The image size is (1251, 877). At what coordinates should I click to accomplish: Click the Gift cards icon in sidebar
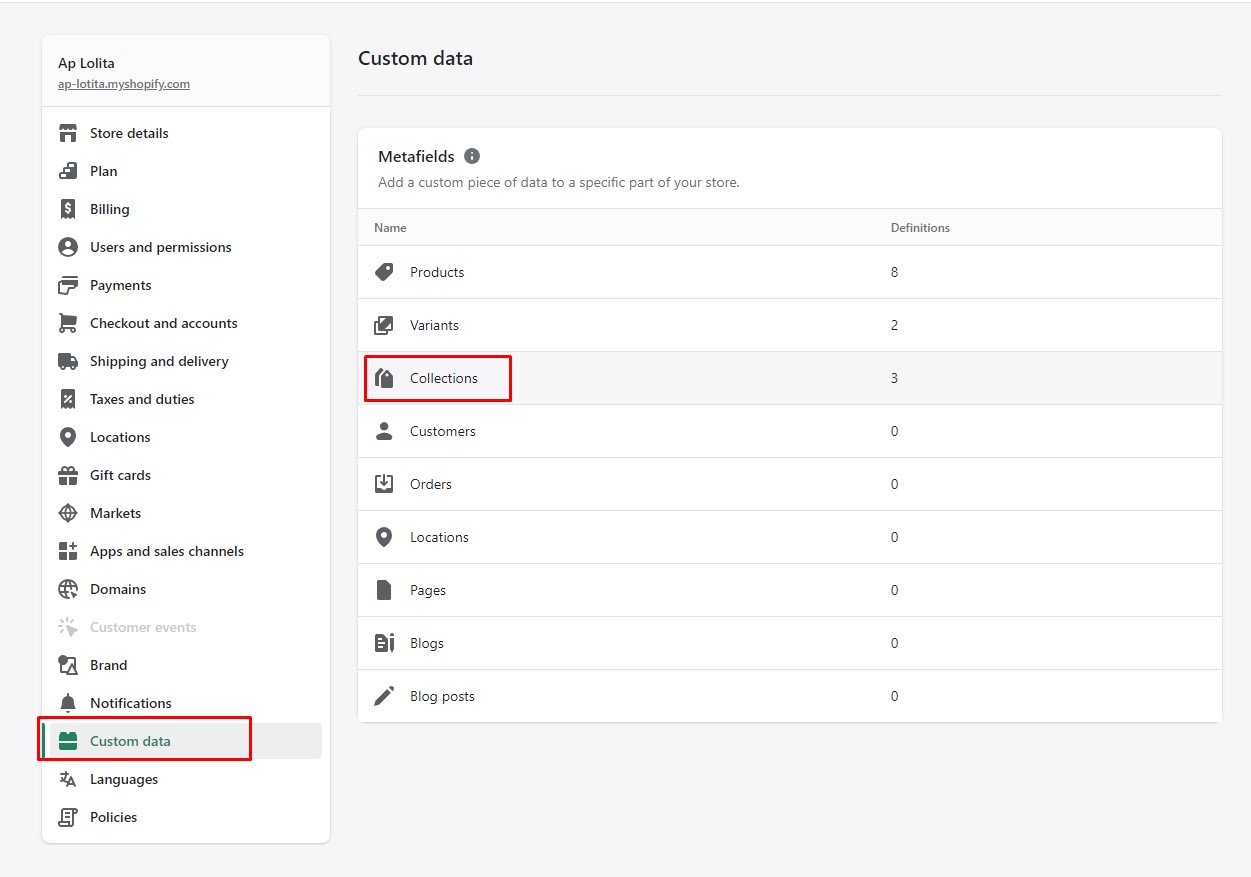click(68, 475)
